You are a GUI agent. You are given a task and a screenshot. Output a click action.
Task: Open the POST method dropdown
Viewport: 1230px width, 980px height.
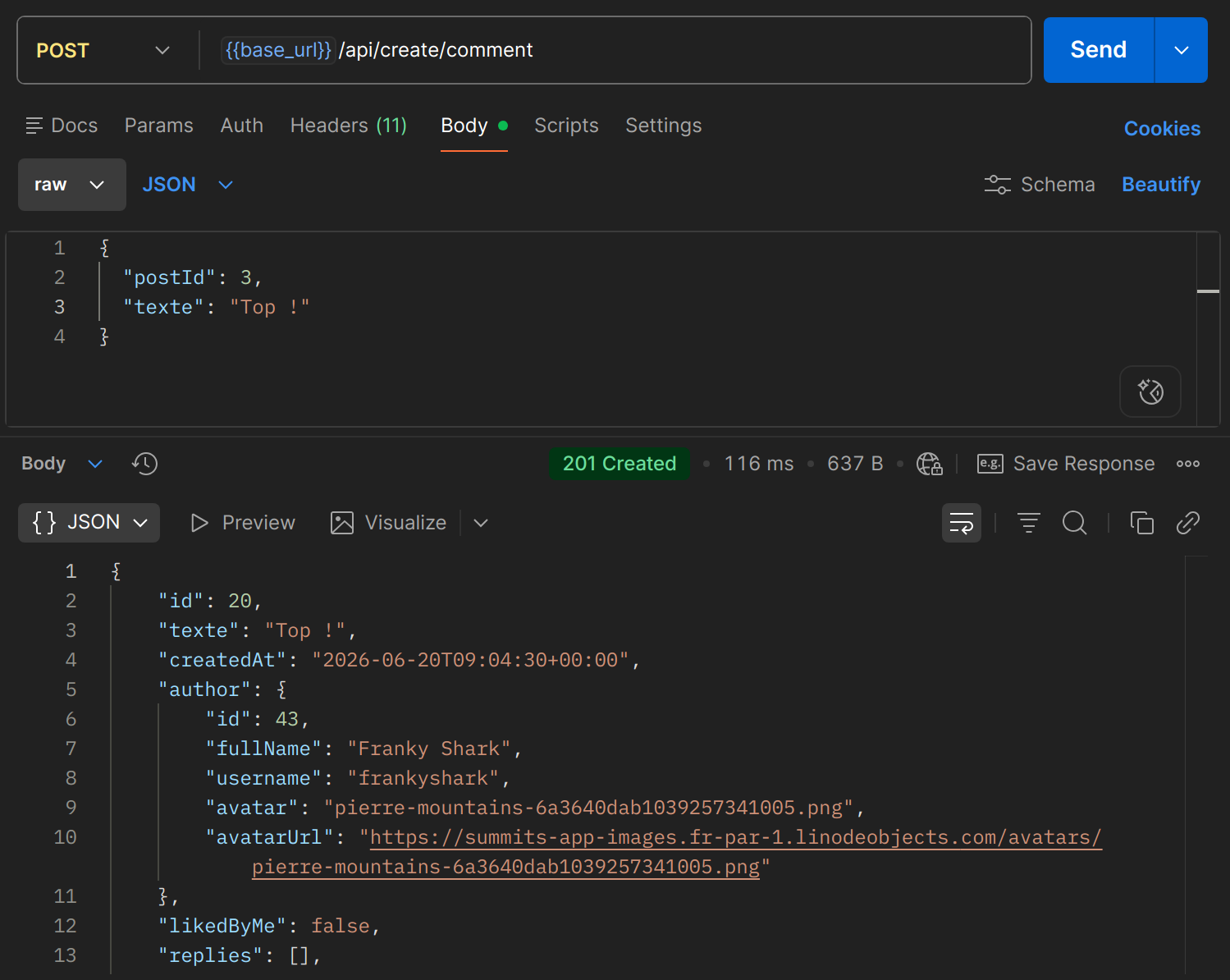click(104, 50)
